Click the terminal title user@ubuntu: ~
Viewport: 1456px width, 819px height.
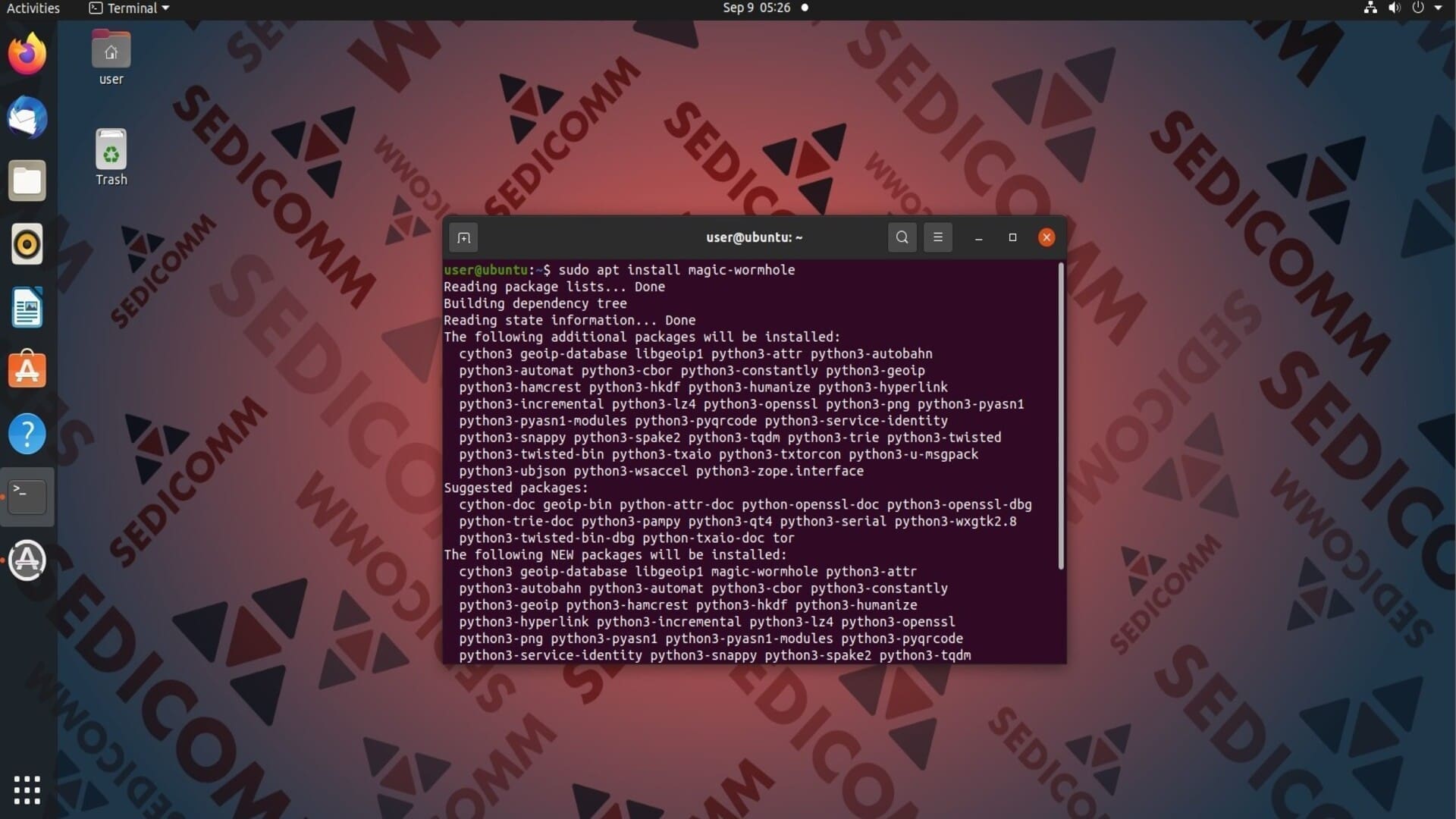pyautogui.click(x=755, y=237)
